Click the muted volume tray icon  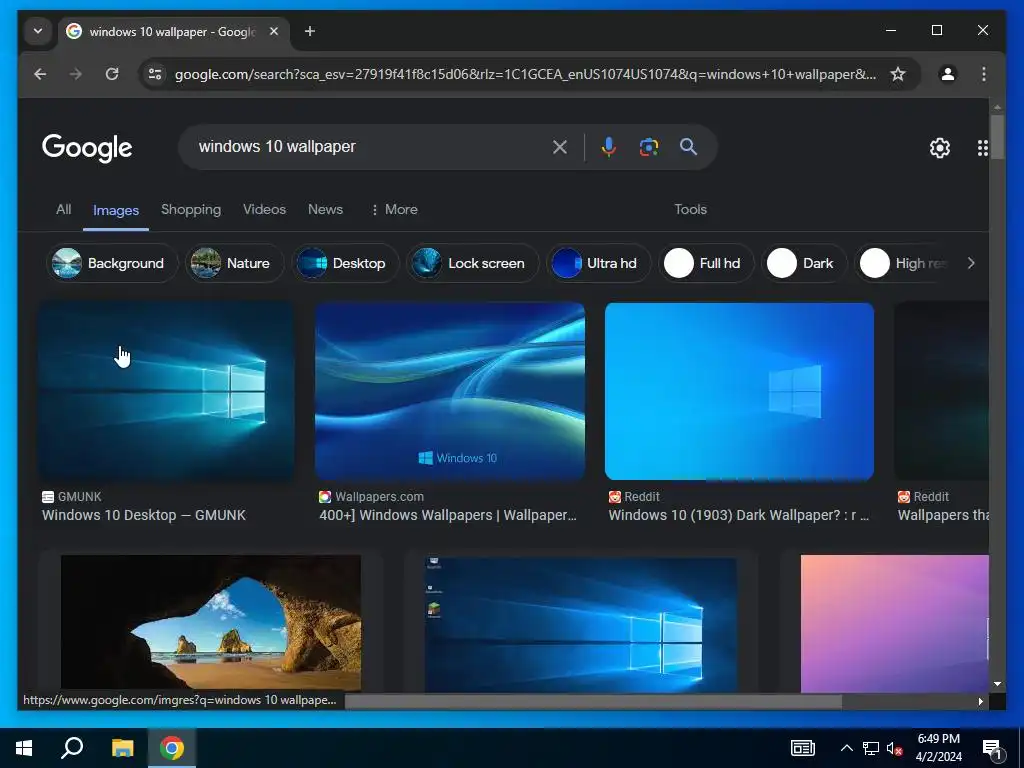(x=895, y=749)
